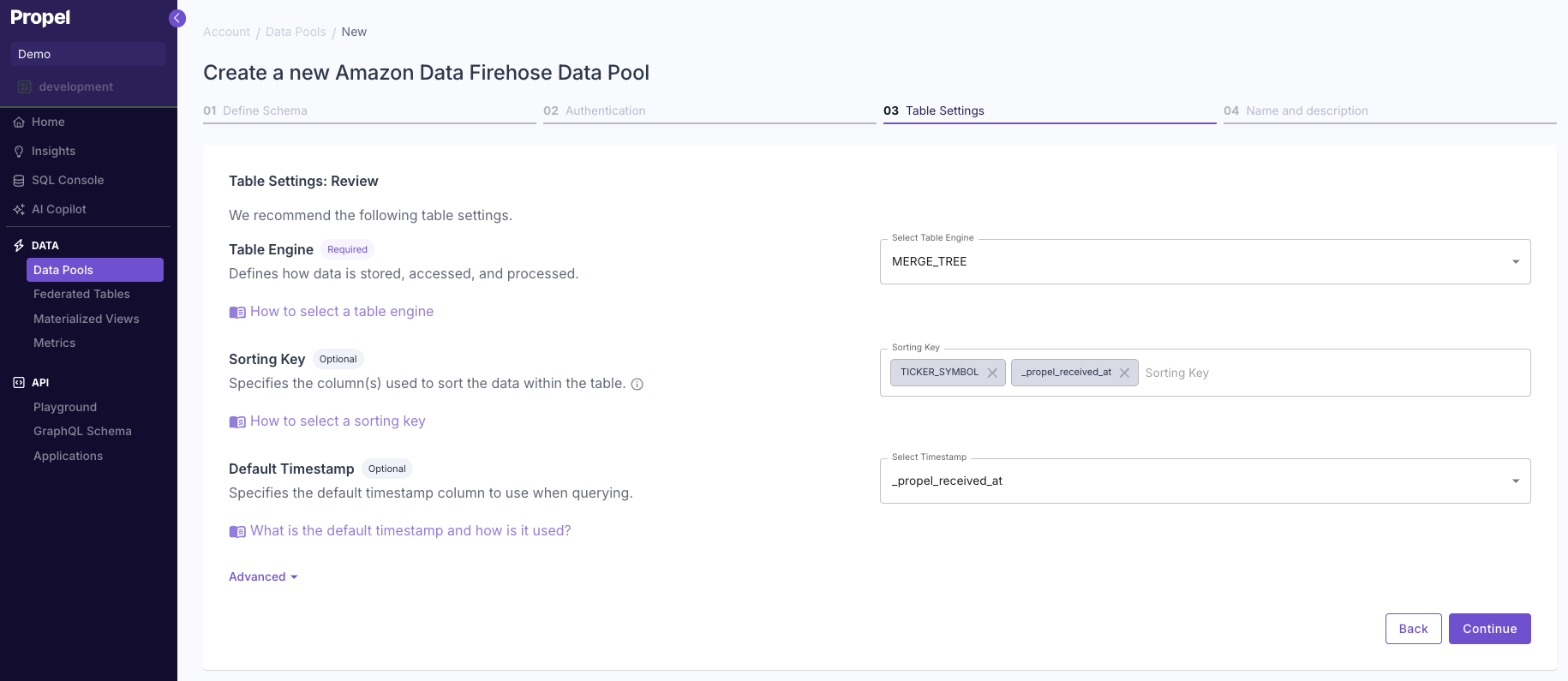Screen dimensions: 1568x681
Task: Open Applications in sidebar
Action: coord(68,456)
